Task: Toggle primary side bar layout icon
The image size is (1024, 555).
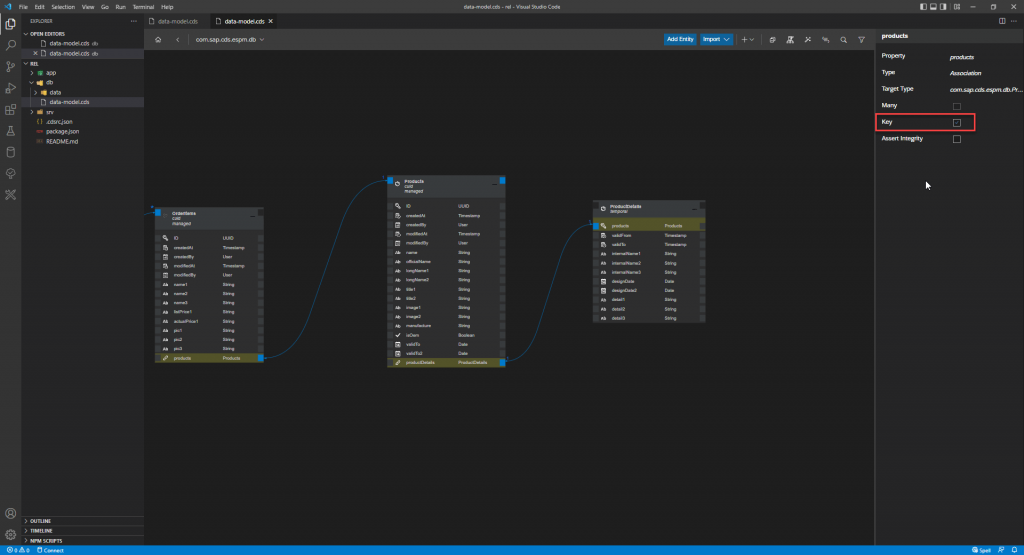Action: tap(923, 7)
